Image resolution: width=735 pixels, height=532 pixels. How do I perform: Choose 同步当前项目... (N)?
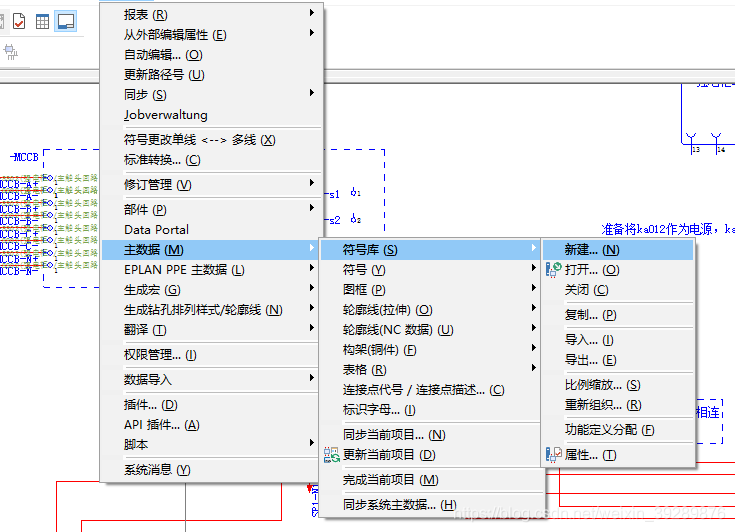(430, 435)
